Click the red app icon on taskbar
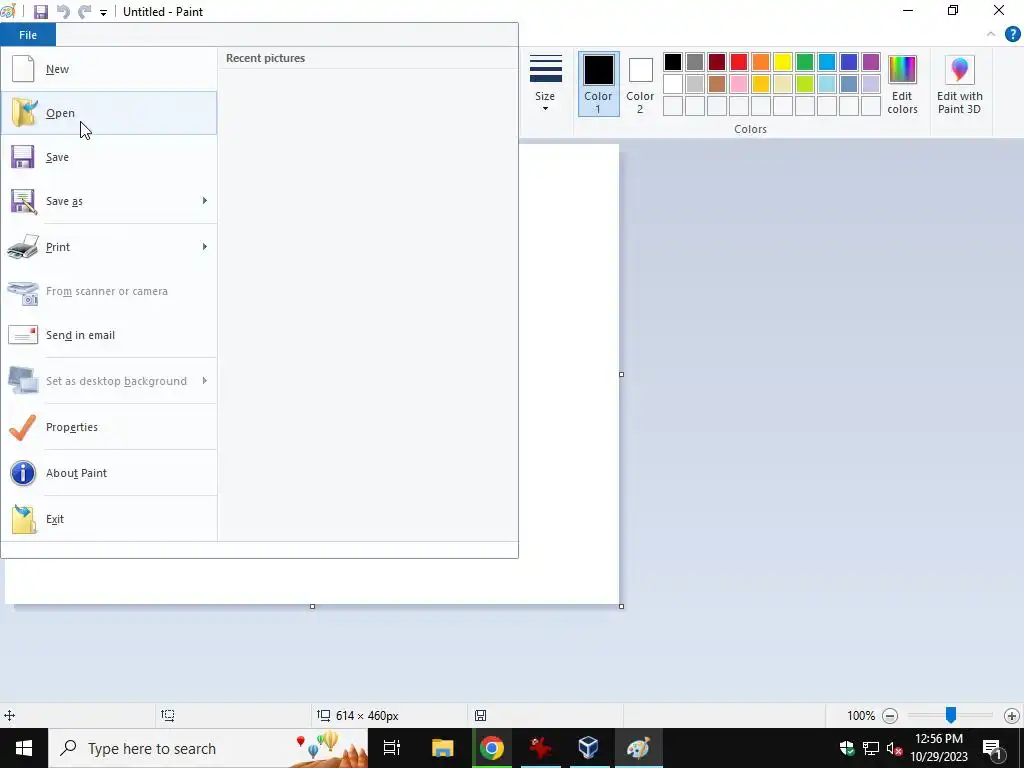The height and width of the screenshot is (768, 1024). pos(540,748)
